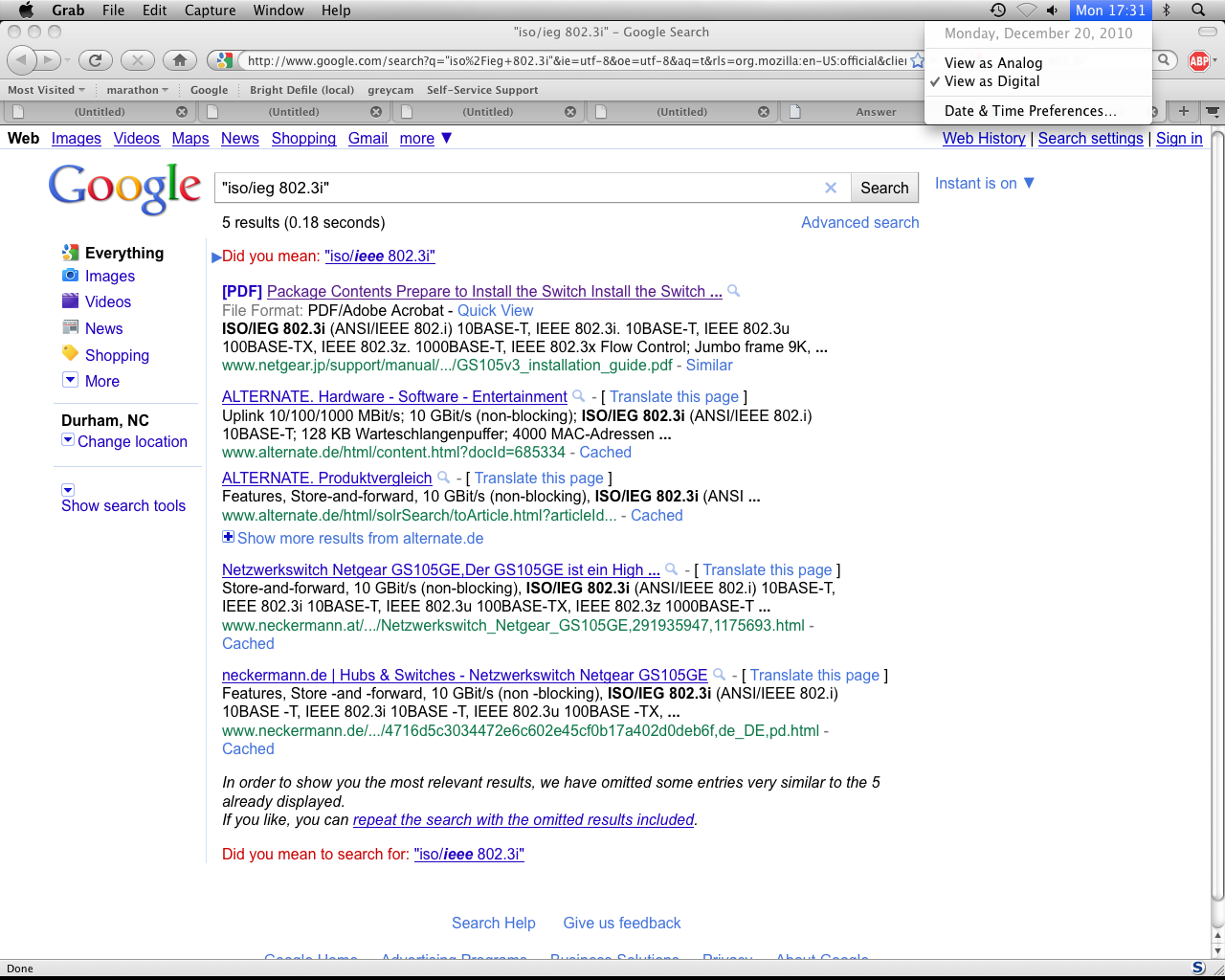The height and width of the screenshot is (980, 1225).
Task: Open the Advanced search link
Action: pos(860,222)
